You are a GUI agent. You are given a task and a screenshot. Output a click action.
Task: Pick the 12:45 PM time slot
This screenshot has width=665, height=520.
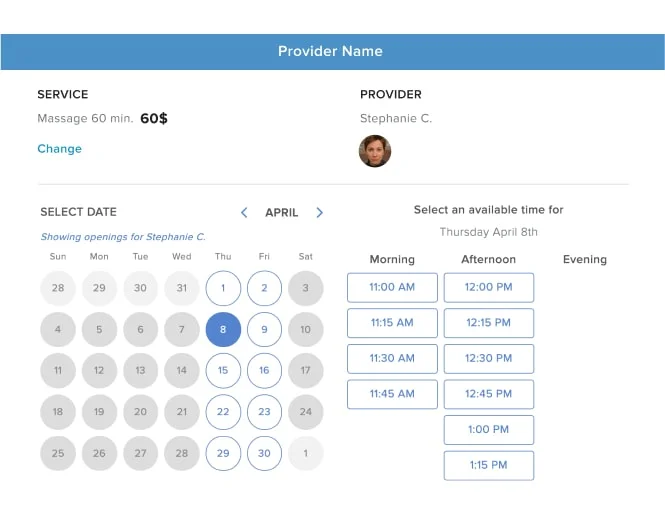(489, 394)
